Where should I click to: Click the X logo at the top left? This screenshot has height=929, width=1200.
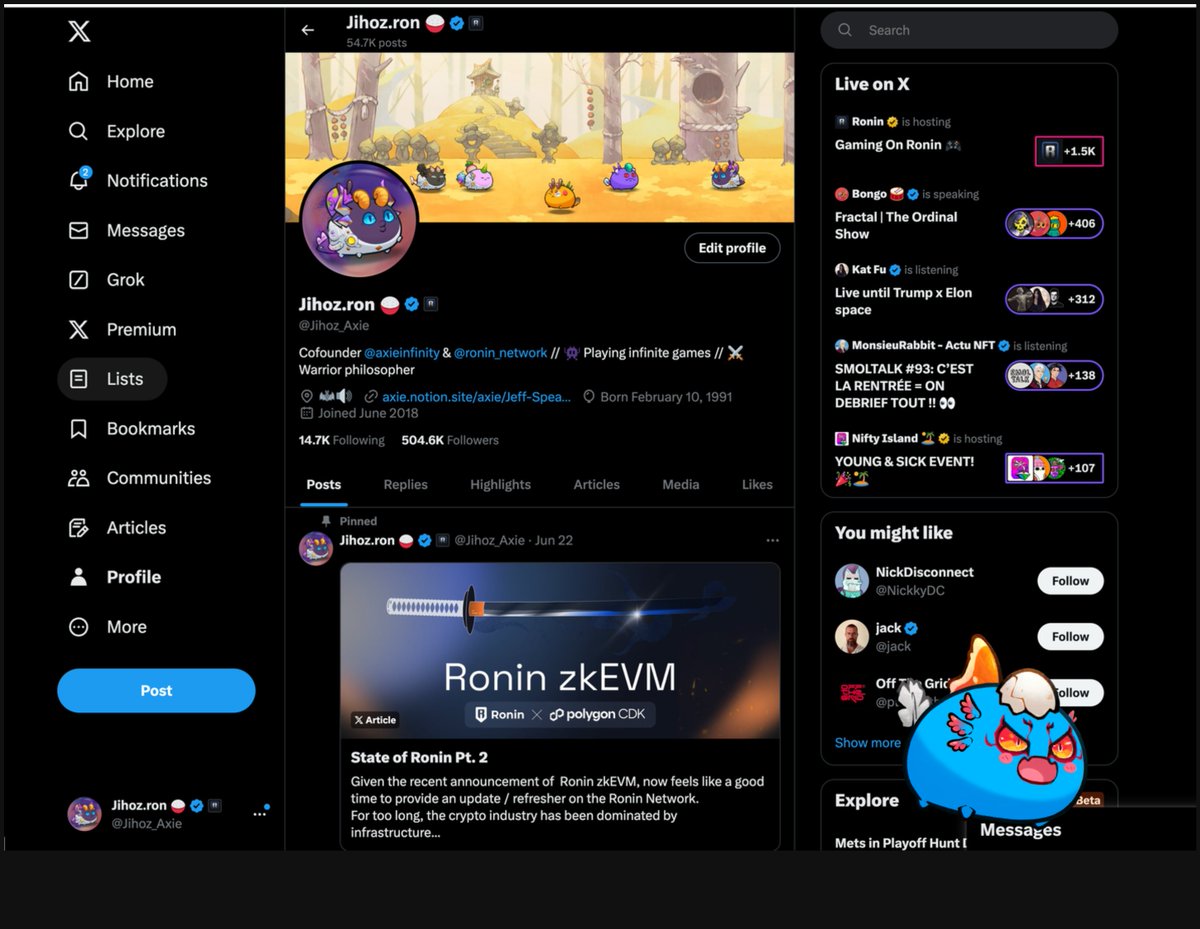tap(78, 31)
